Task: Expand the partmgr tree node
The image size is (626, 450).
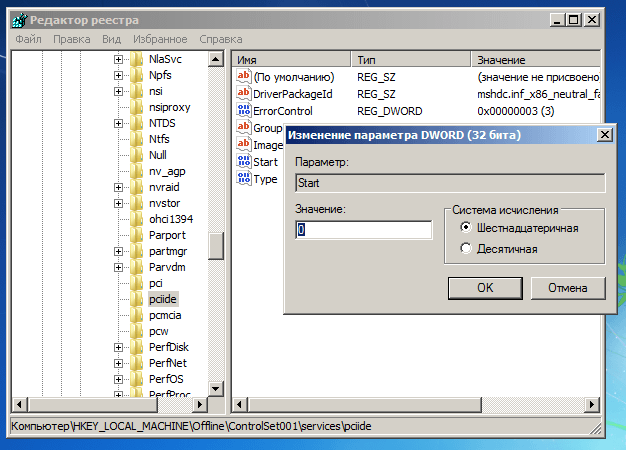Action: coord(118,251)
